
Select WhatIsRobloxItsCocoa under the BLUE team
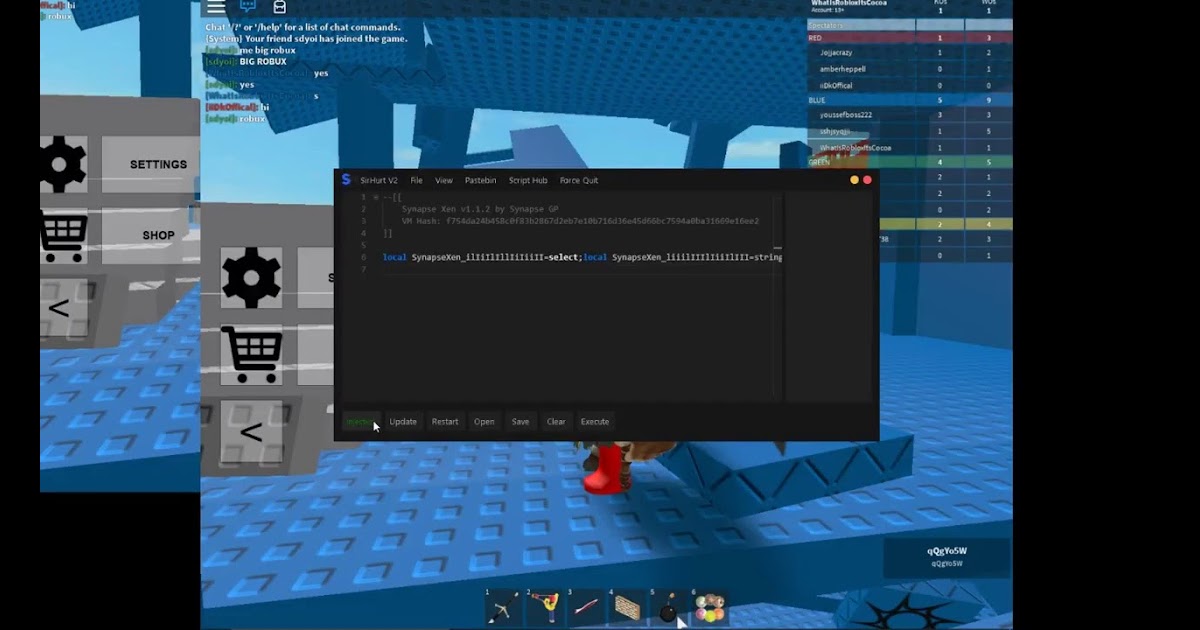coord(909,148)
